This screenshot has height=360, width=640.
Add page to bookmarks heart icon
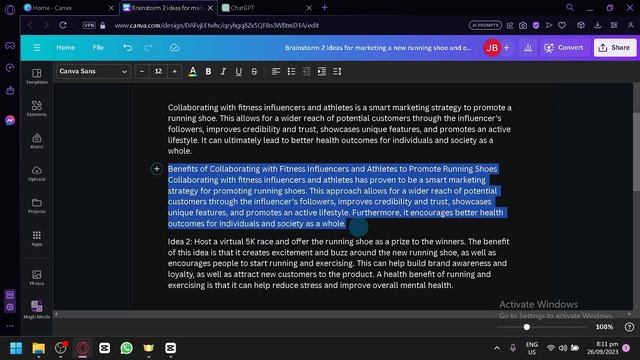click(x=562, y=25)
